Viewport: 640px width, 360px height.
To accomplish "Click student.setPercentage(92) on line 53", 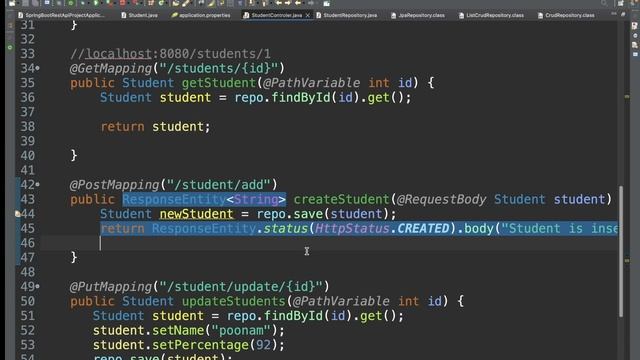I will pyautogui.click(x=185, y=345).
